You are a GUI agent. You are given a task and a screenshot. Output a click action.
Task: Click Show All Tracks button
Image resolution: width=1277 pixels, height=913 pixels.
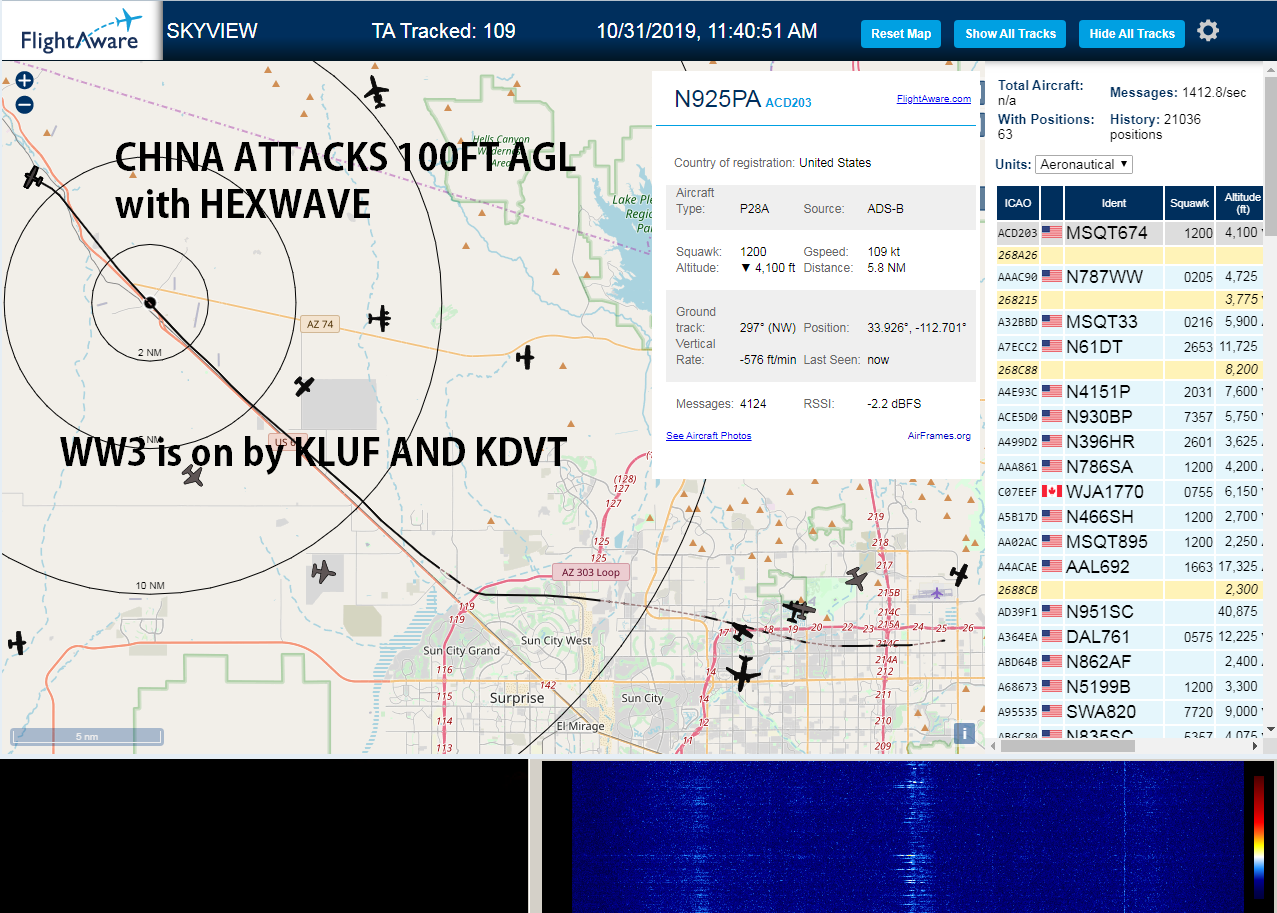click(1010, 33)
